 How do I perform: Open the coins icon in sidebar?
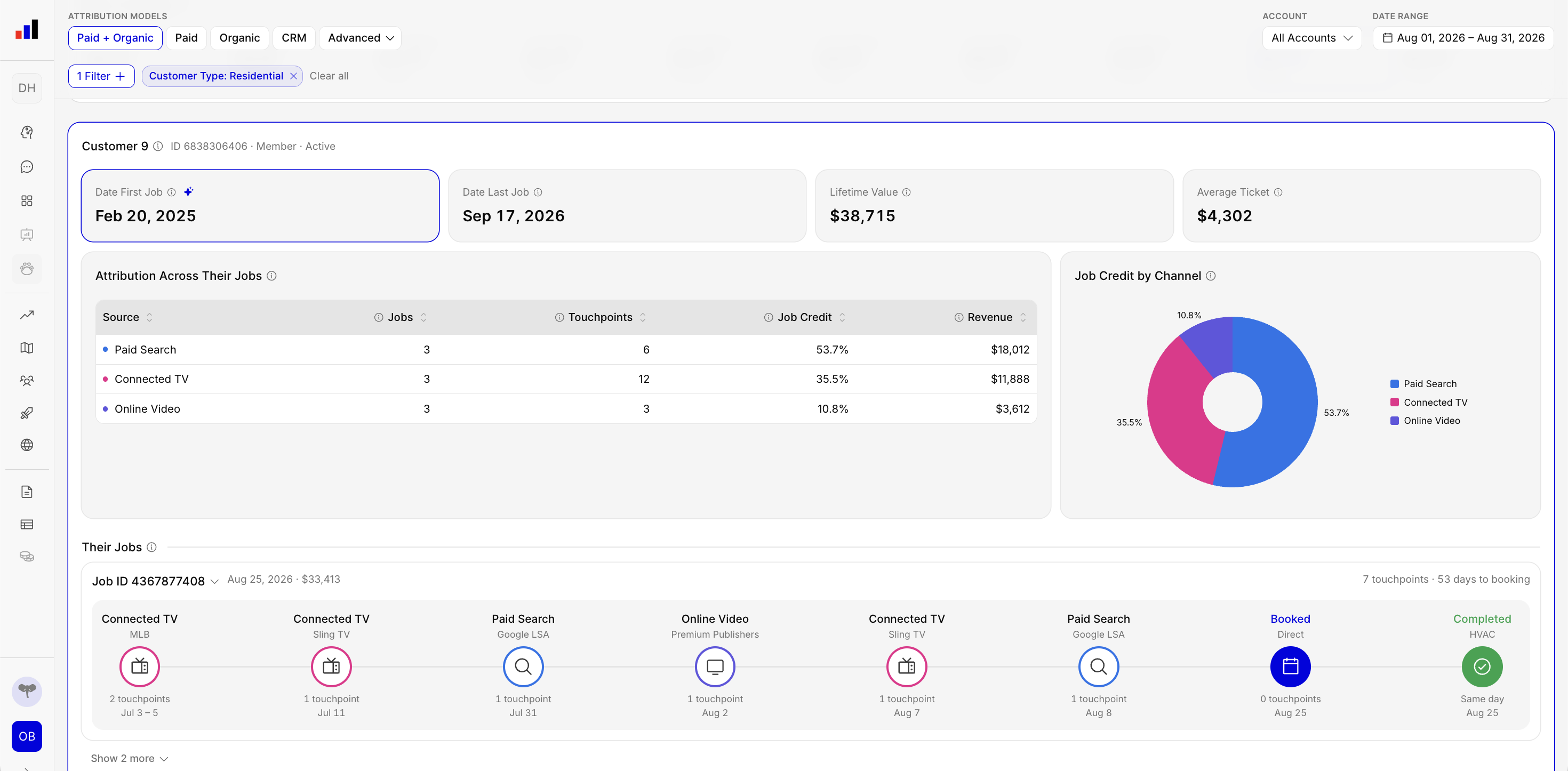(x=27, y=557)
